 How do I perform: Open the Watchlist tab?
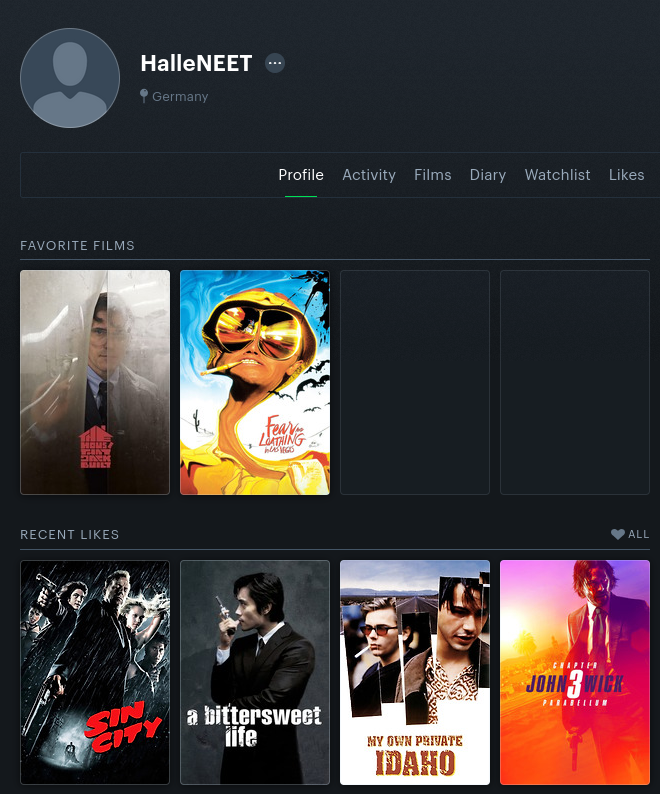557,175
